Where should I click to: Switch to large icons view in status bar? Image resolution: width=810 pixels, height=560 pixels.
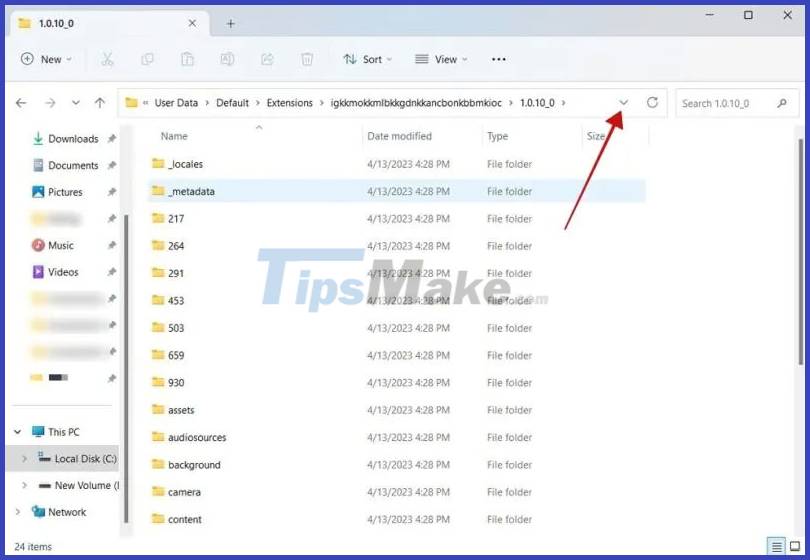click(x=795, y=546)
